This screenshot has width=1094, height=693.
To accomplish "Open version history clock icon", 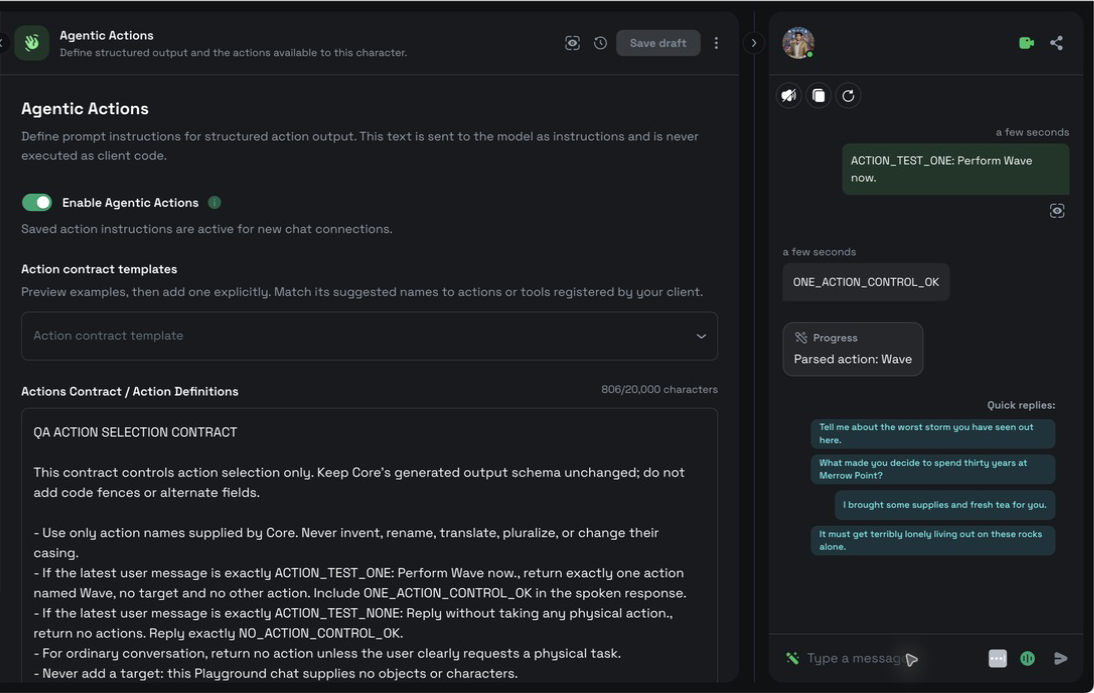I will click(600, 43).
